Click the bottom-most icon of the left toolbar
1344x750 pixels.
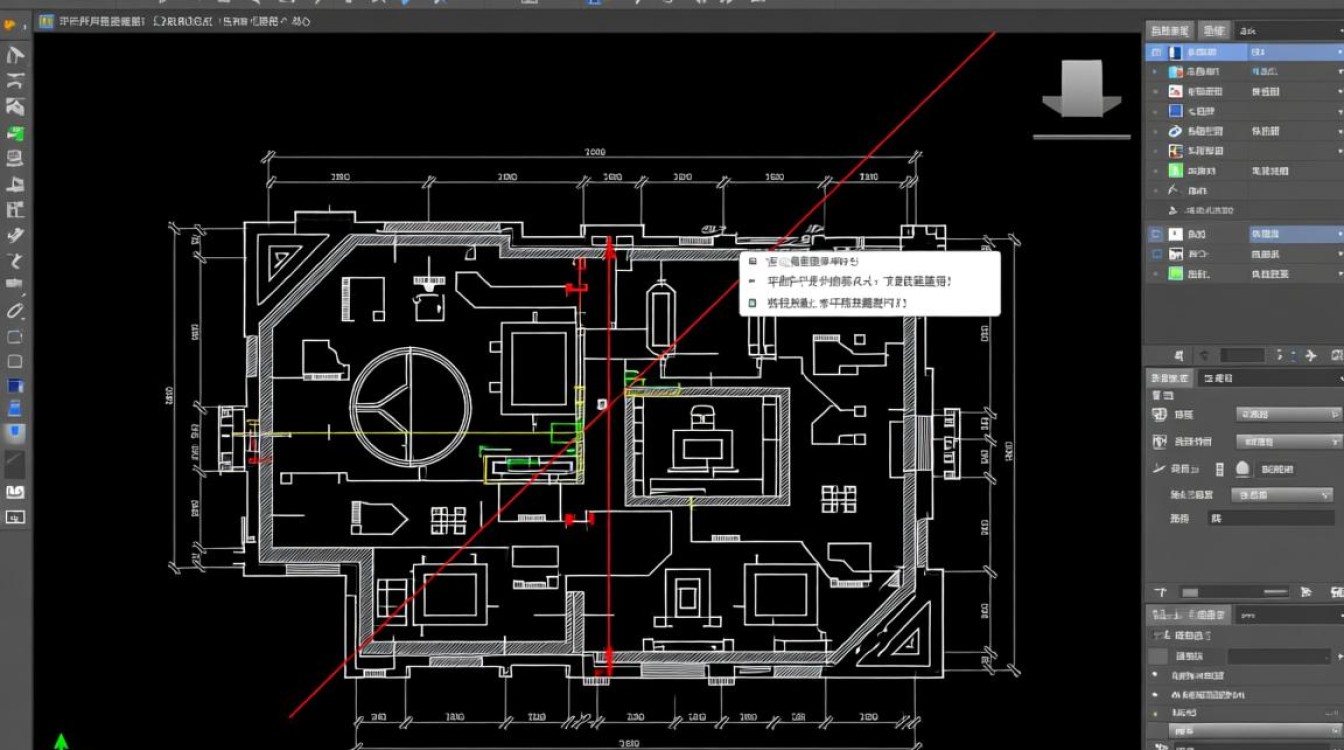[x=15, y=517]
